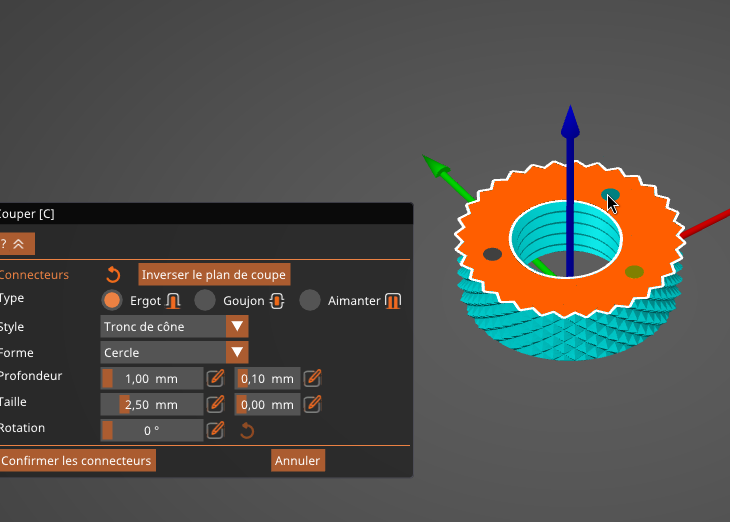Click Confirmer les connecteurs
Image resolution: width=730 pixels, height=522 pixels.
pos(77,461)
